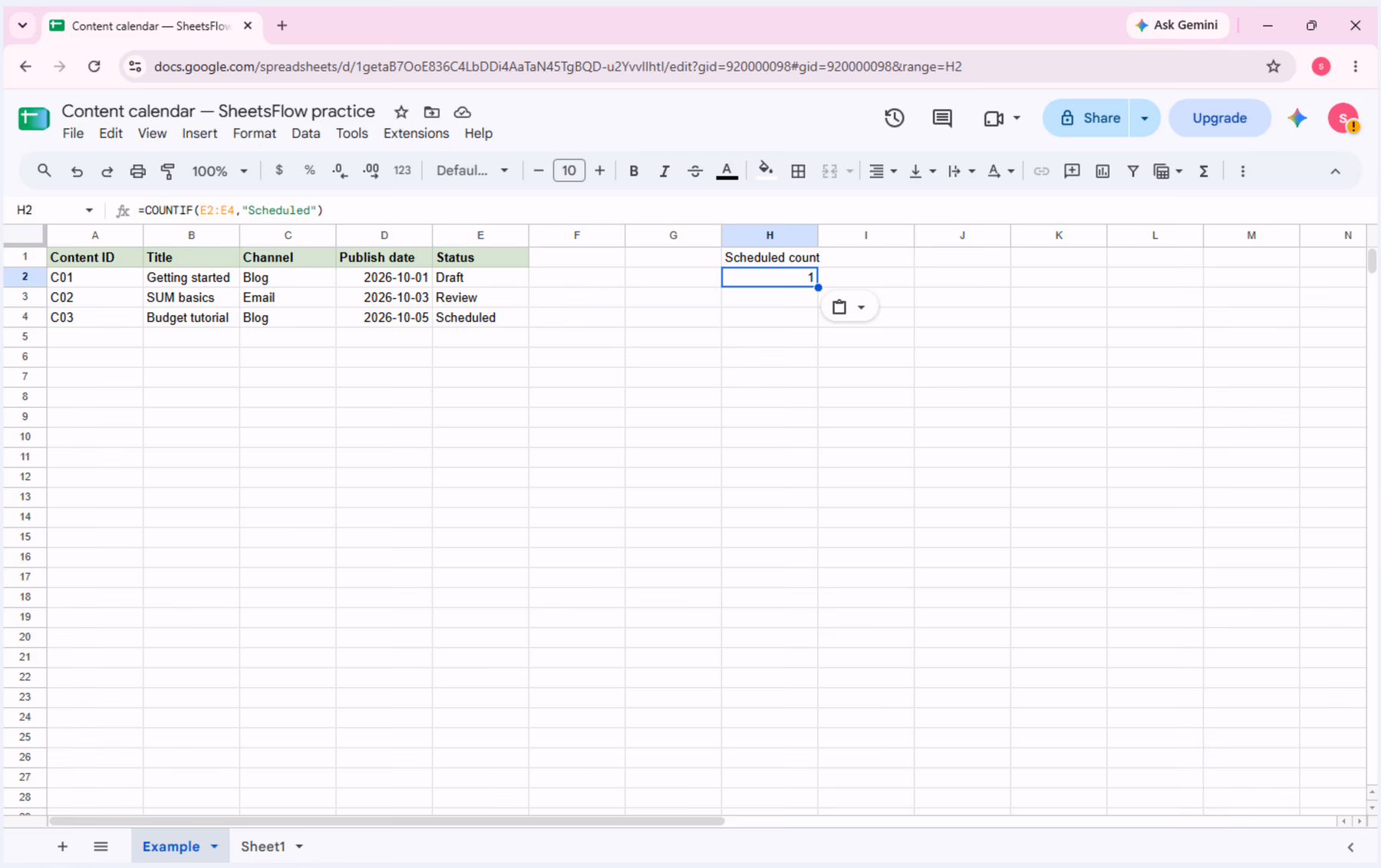
Task: Click the insert comment icon in toolbar
Action: point(1072,171)
